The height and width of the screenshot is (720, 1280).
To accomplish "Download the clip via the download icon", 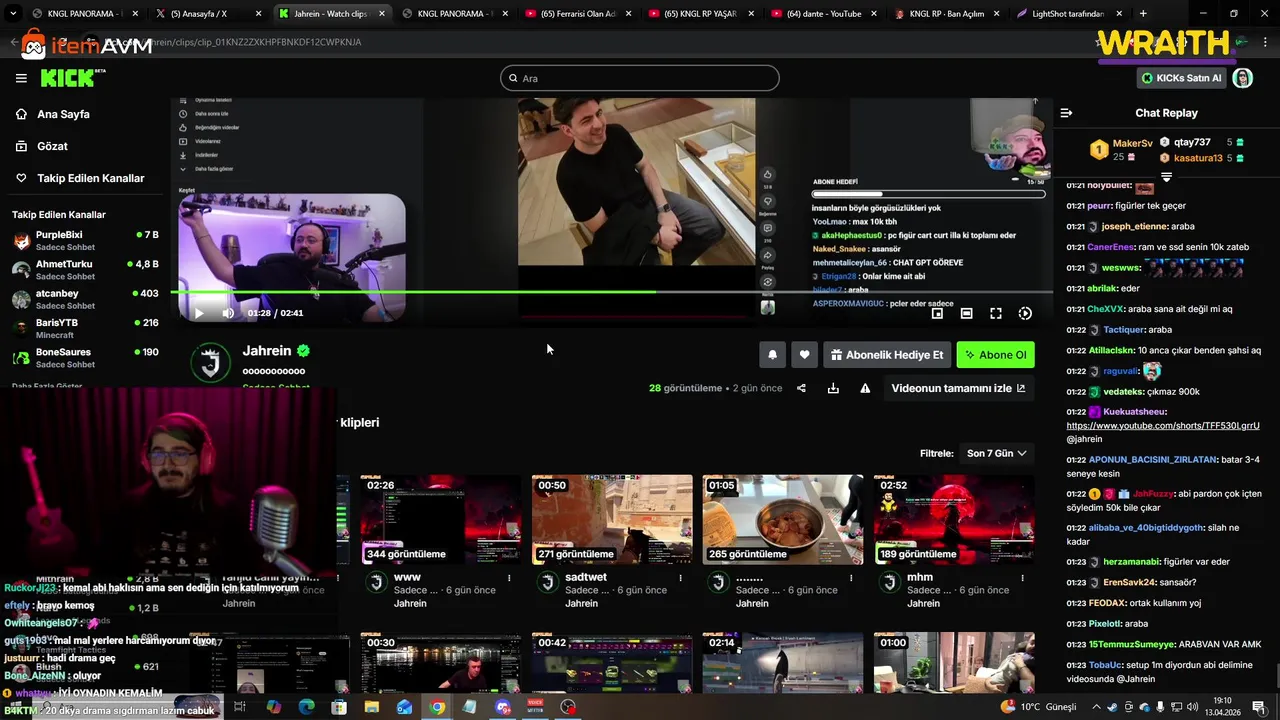I will 833,388.
